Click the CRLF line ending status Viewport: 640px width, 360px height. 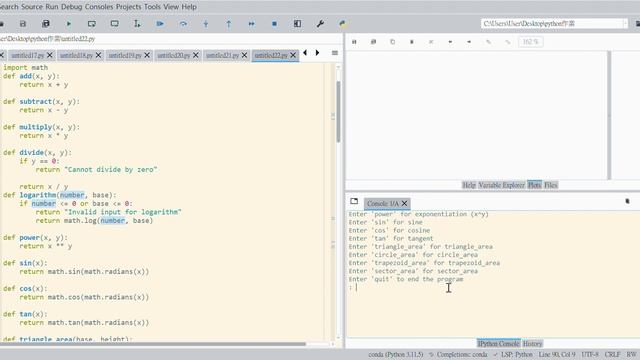612,354
